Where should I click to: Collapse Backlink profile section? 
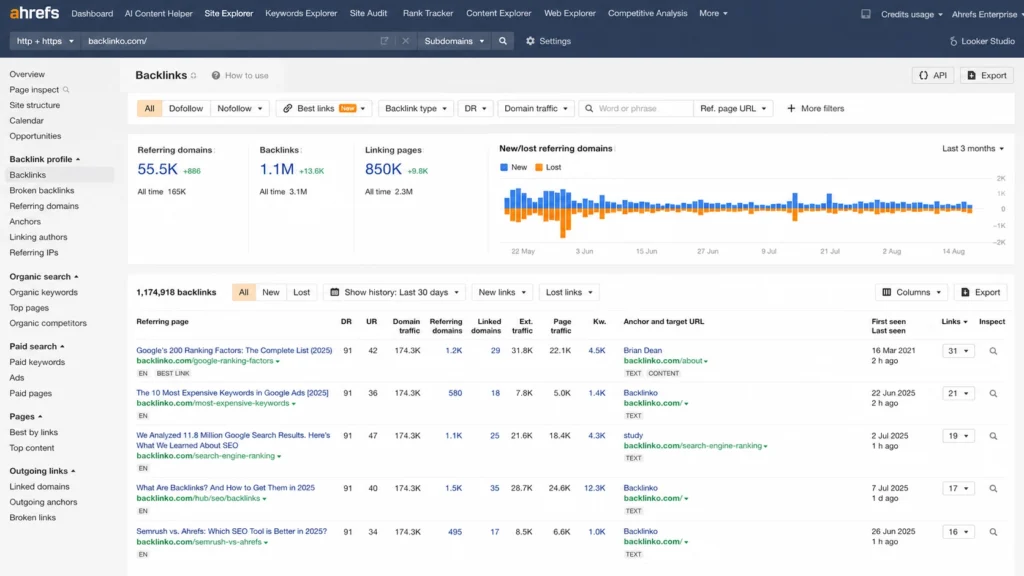[44, 159]
